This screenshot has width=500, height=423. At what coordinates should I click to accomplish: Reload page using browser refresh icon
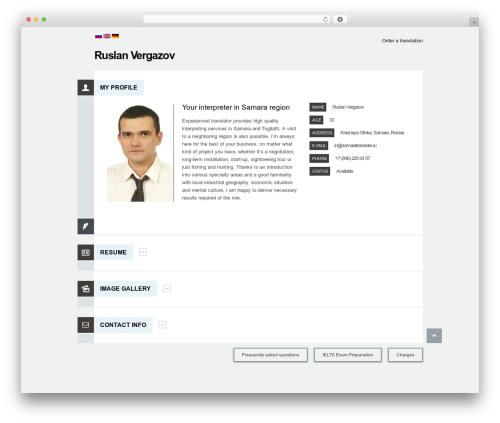[x=325, y=19]
